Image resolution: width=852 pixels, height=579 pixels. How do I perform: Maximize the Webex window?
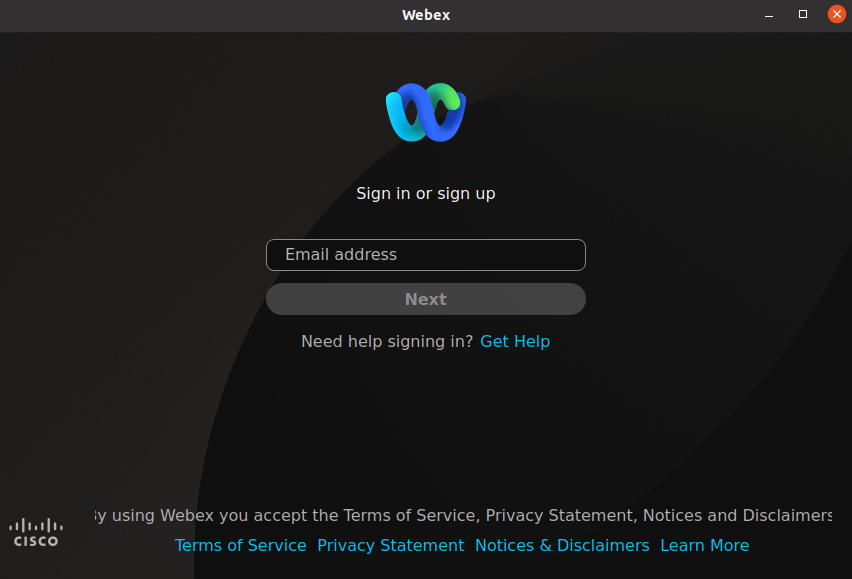tap(802, 14)
